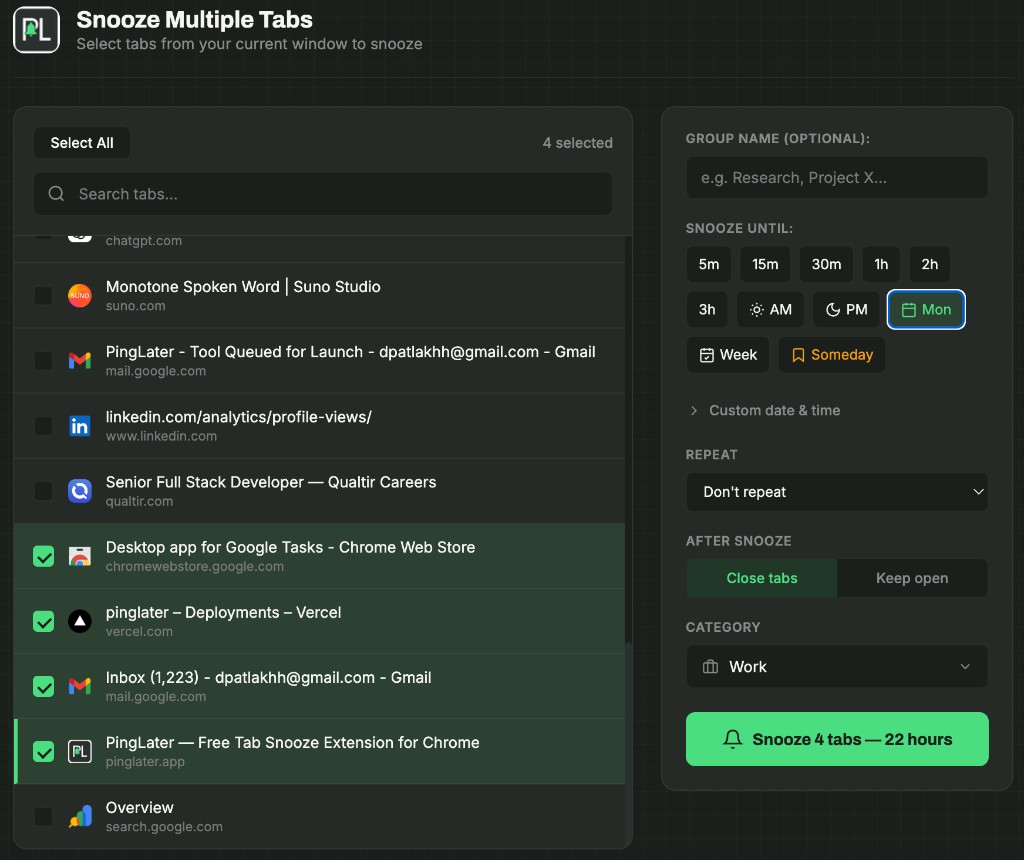Image resolution: width=1024 pixels, height=860 pixels.
Task: Click the Select All button
Action: click(82, 142)
